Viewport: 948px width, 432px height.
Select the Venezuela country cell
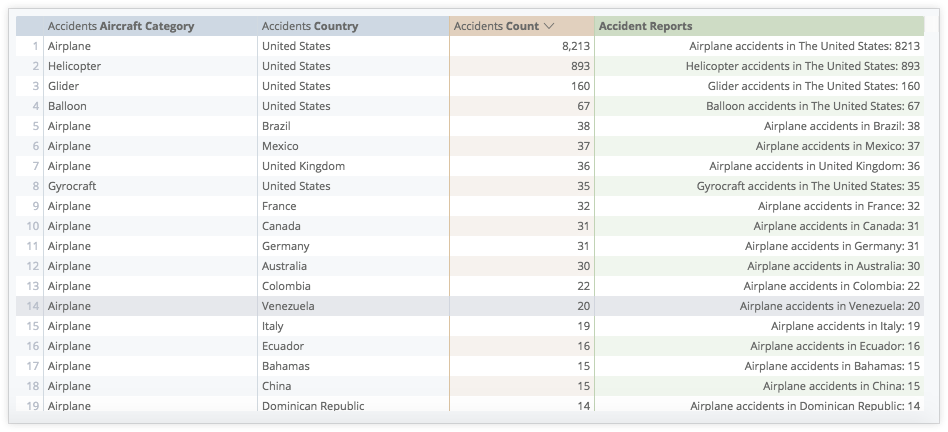288,306
